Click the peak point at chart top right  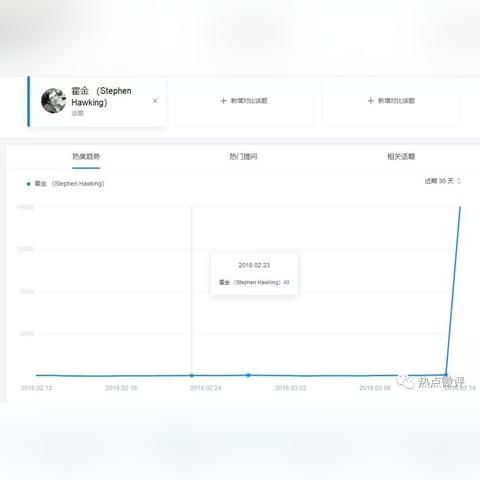(x=460, y=207)
